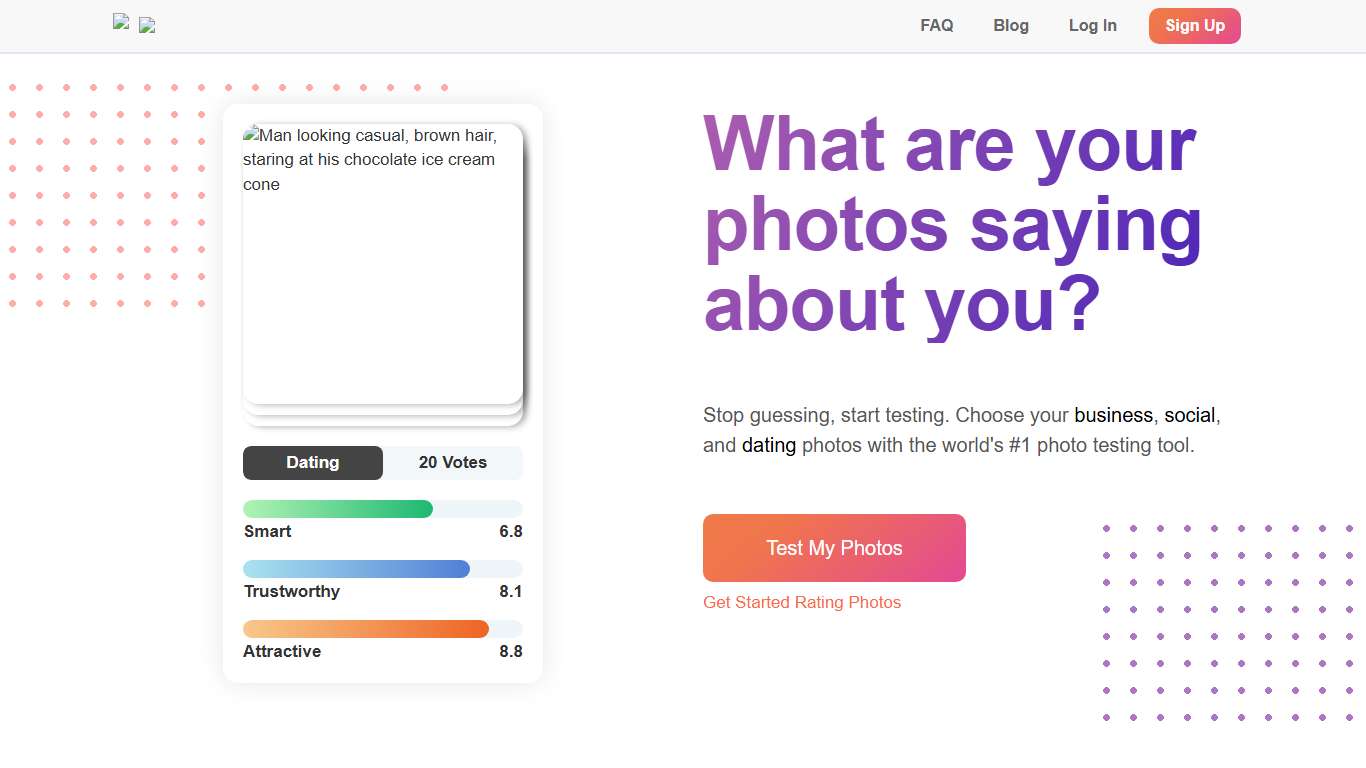Select the 20 Votes tab
The image size is (1366, 768).
click(453, 462)
